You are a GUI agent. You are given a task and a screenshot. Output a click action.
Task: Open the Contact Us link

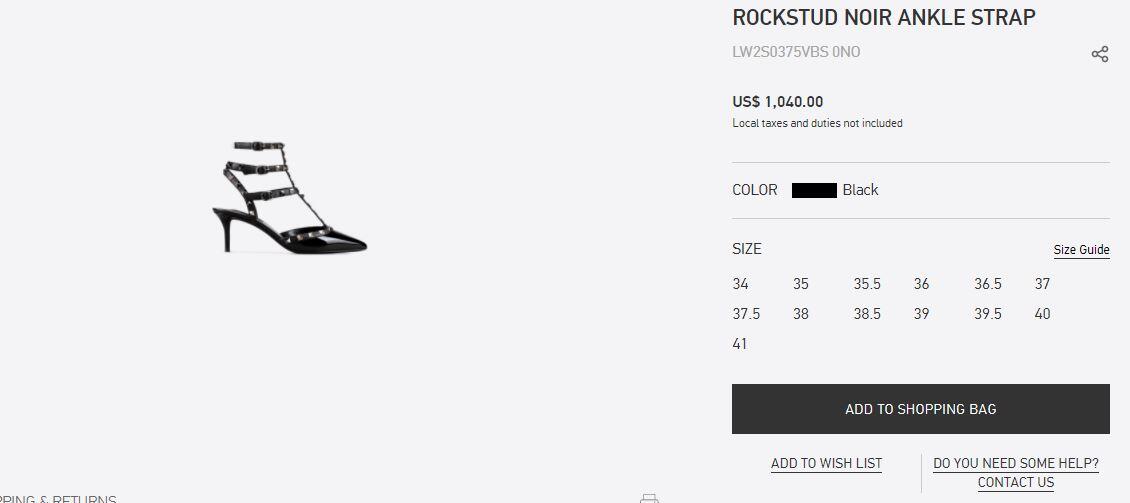click(1015, 482)
